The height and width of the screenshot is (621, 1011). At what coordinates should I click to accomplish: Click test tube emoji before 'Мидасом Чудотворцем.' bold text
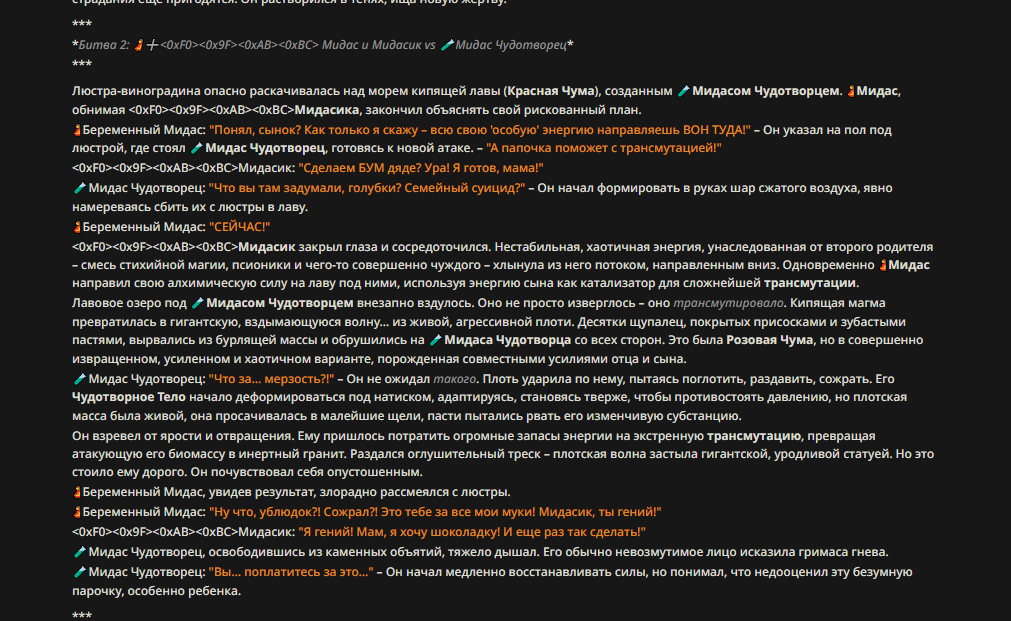683,92
